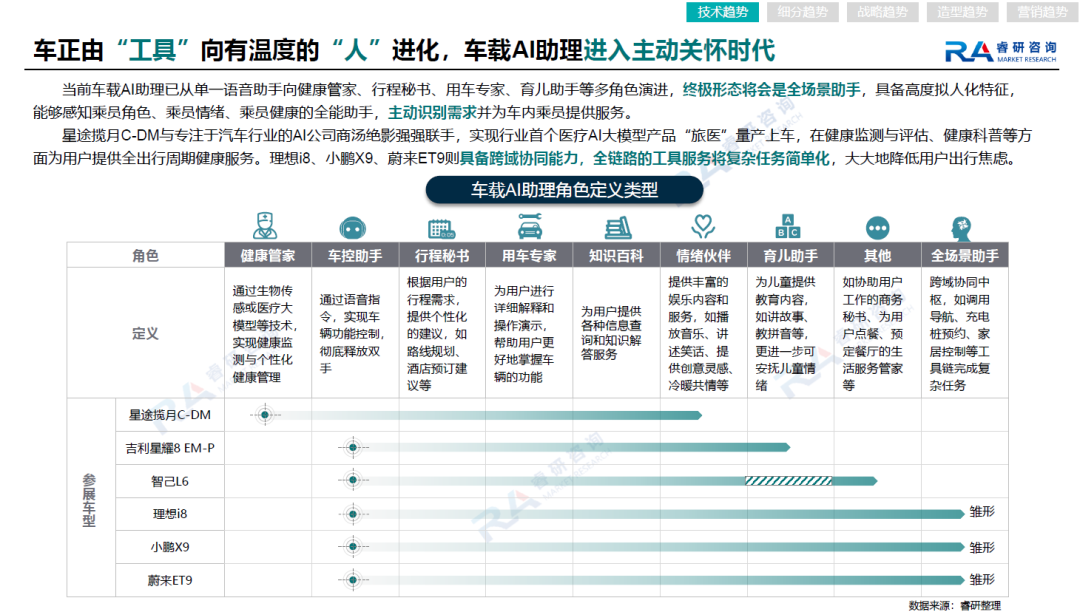The height and width of the screenshot is (612, 1080).
Task: Click the 小鹏X9 row start marker
Action: point(353,547)
